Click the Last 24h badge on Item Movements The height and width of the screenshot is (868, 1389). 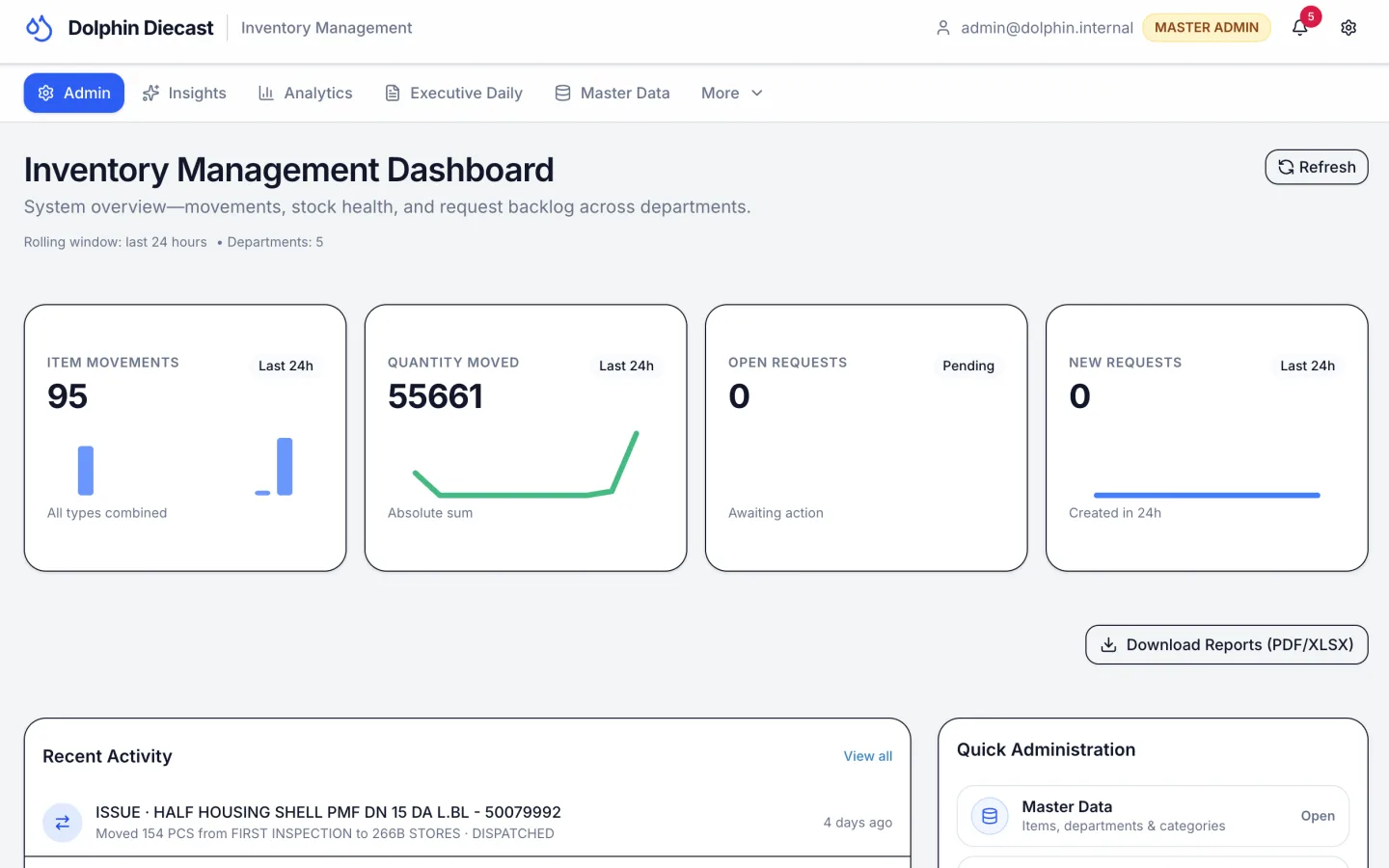click(x=286, y=366)
